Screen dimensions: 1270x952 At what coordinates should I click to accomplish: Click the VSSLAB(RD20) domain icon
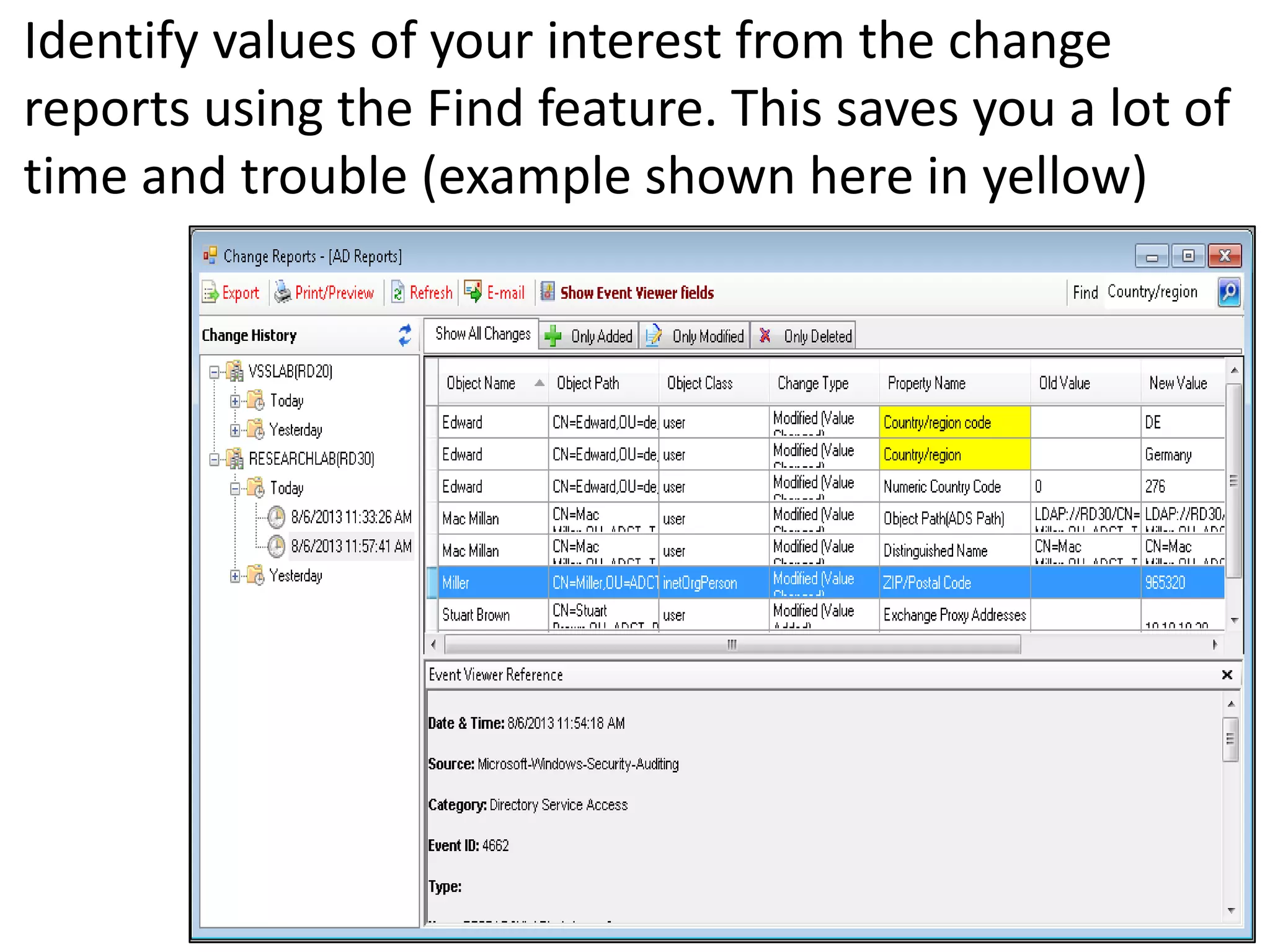click(234, 371)
